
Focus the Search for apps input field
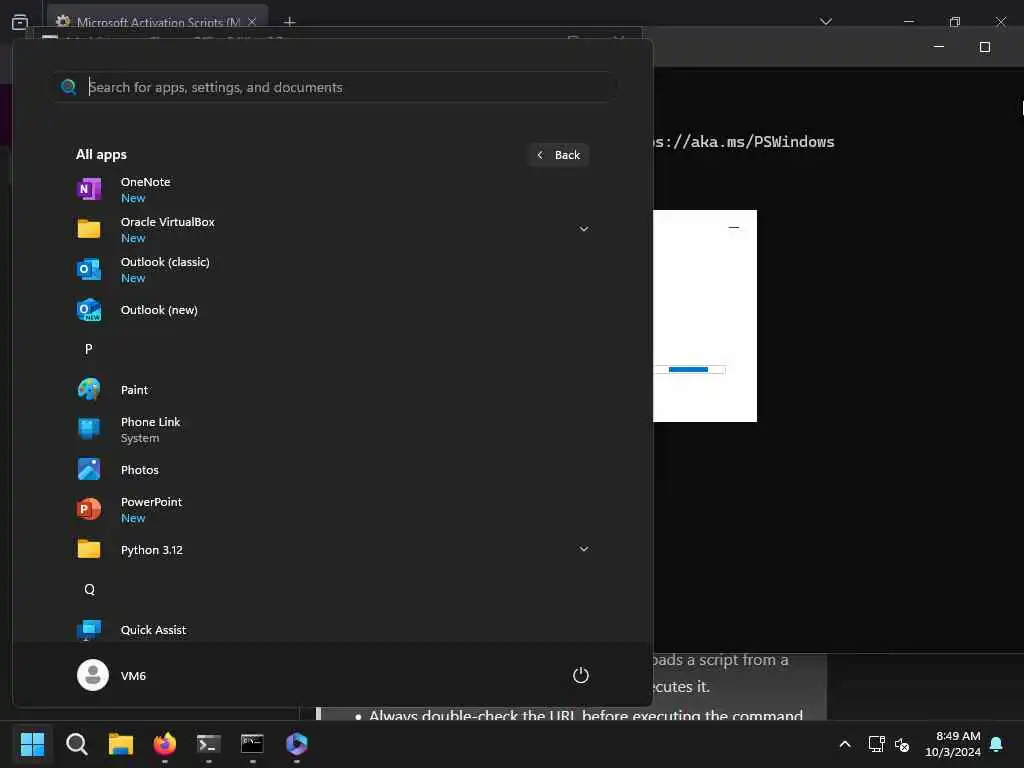[x=334, y=87]
